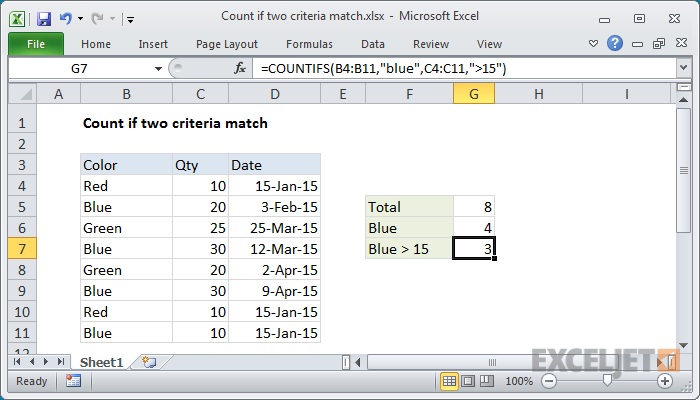Click the Insert Function fx icon
Viewport: 700px width, 400px height.
click(240, 68)
